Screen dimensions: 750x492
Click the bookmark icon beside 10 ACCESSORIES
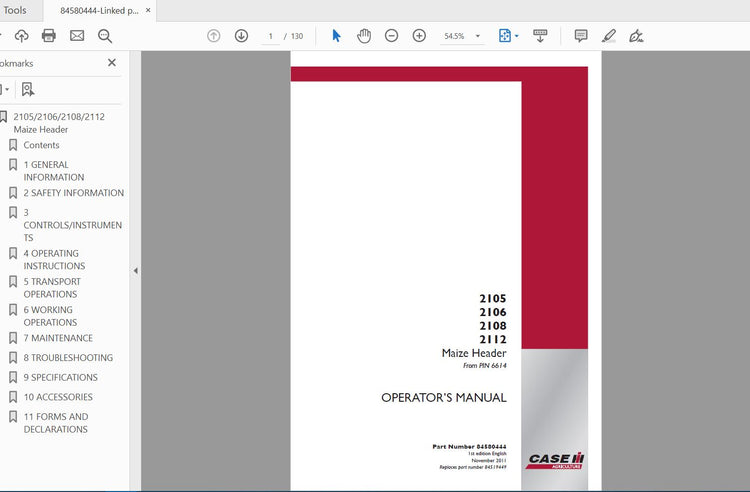pyautogui.click(x=13, y=397)
